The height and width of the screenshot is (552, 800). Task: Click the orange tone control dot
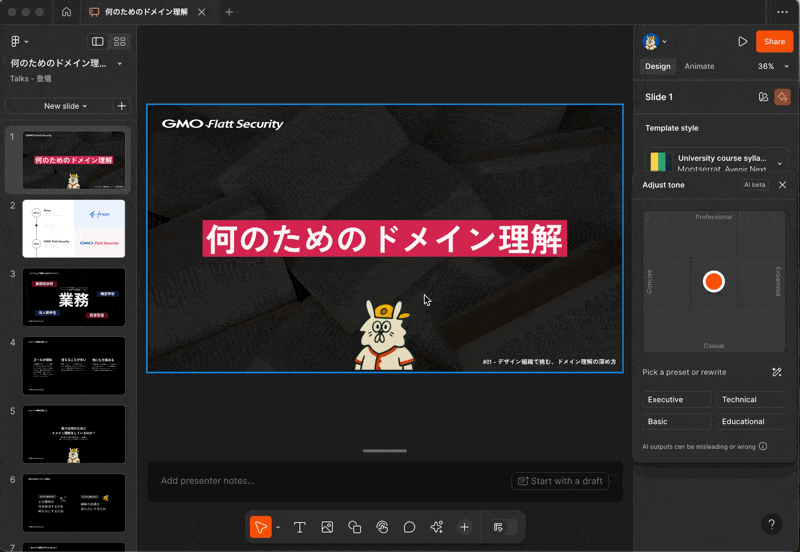coord(713,281)
